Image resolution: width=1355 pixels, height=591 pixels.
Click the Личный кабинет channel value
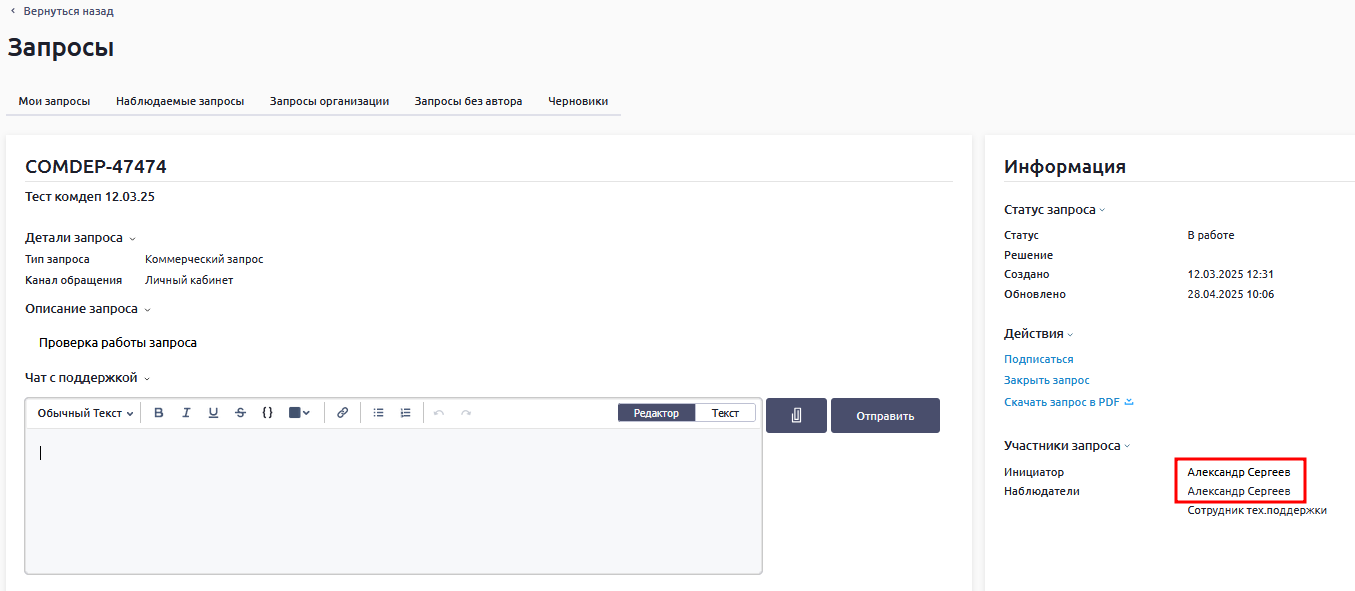[x=189, y=280]
